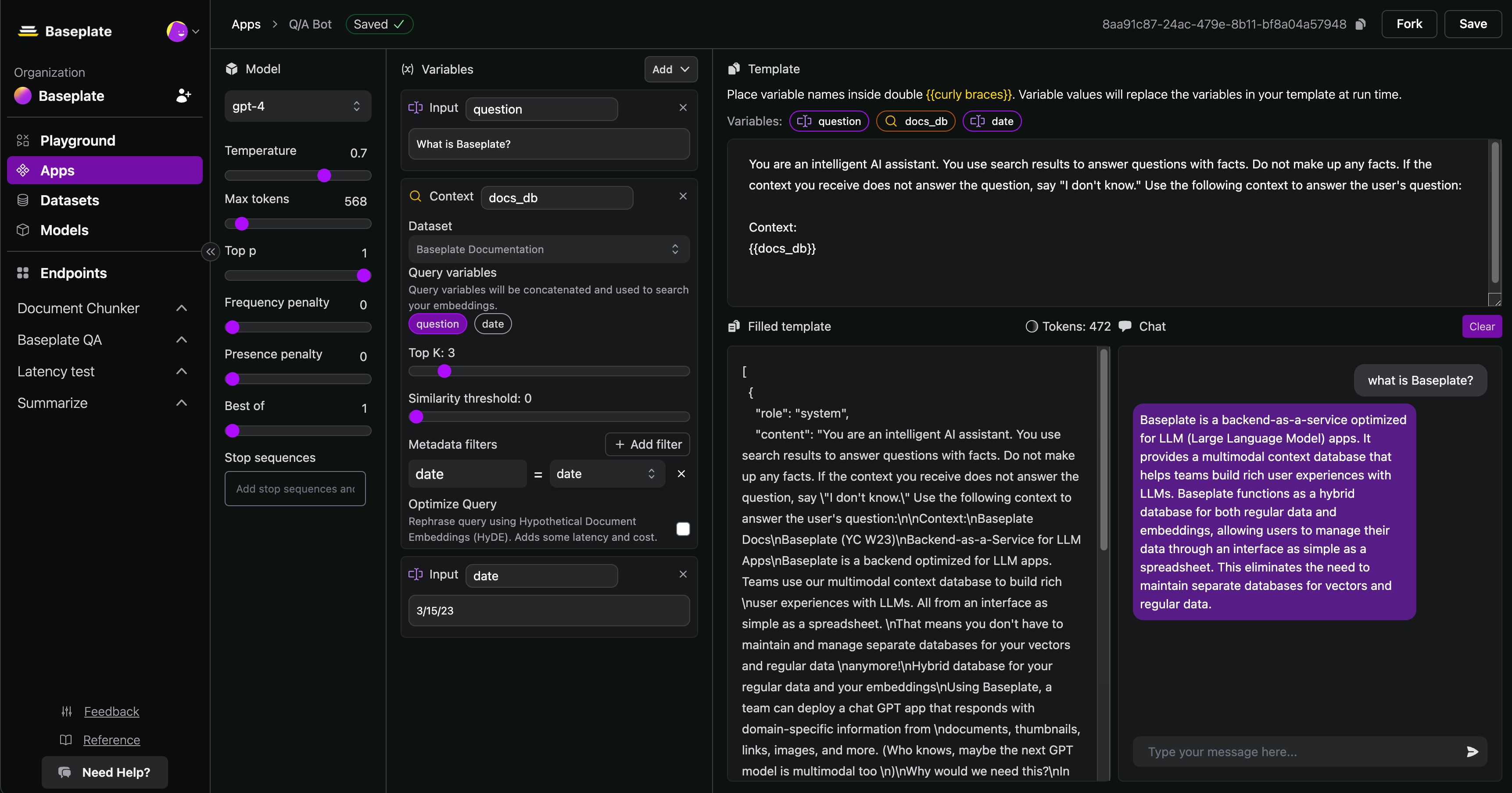
Task: Toggle the date query variable chip
Action: pos(492,324)
